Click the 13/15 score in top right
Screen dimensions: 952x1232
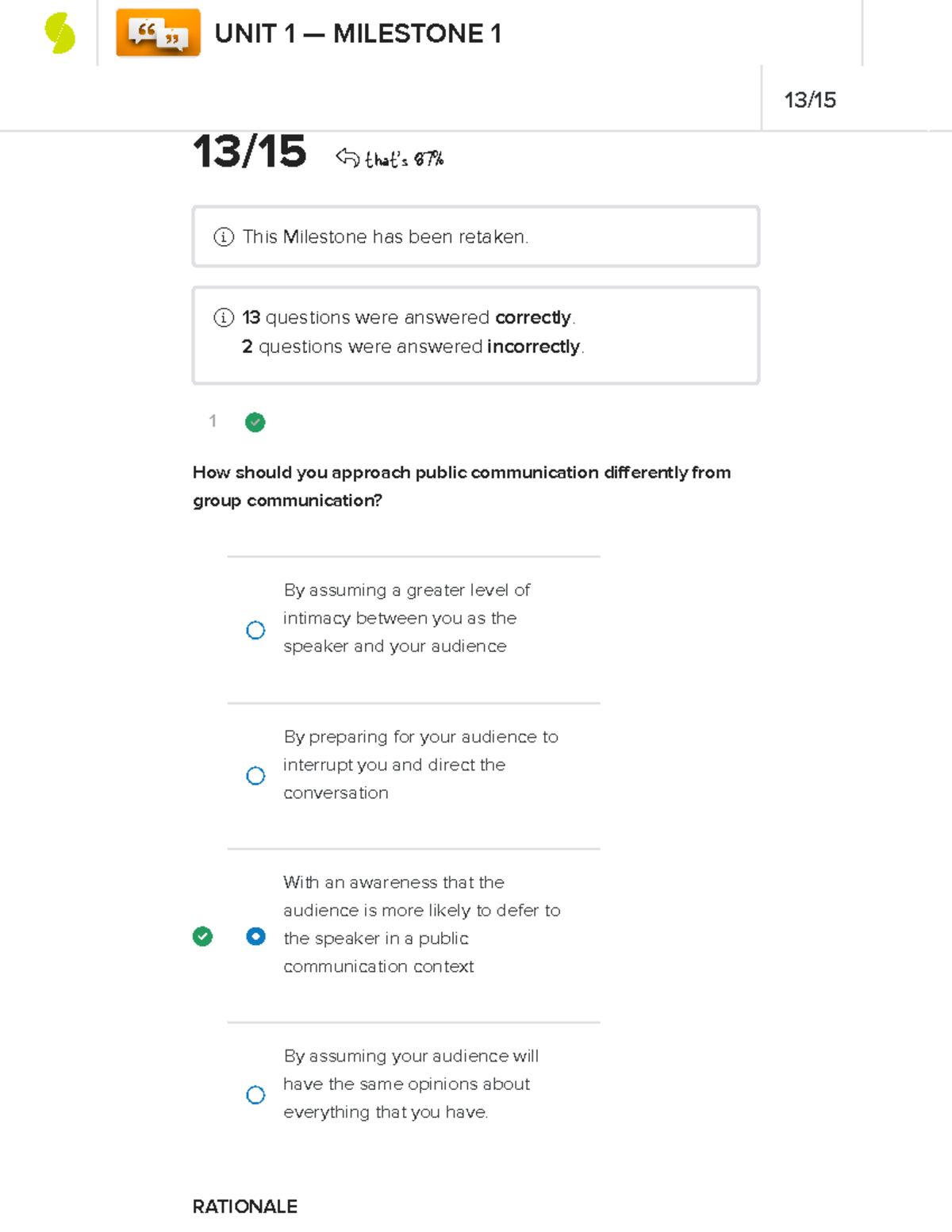click(809, 100)
